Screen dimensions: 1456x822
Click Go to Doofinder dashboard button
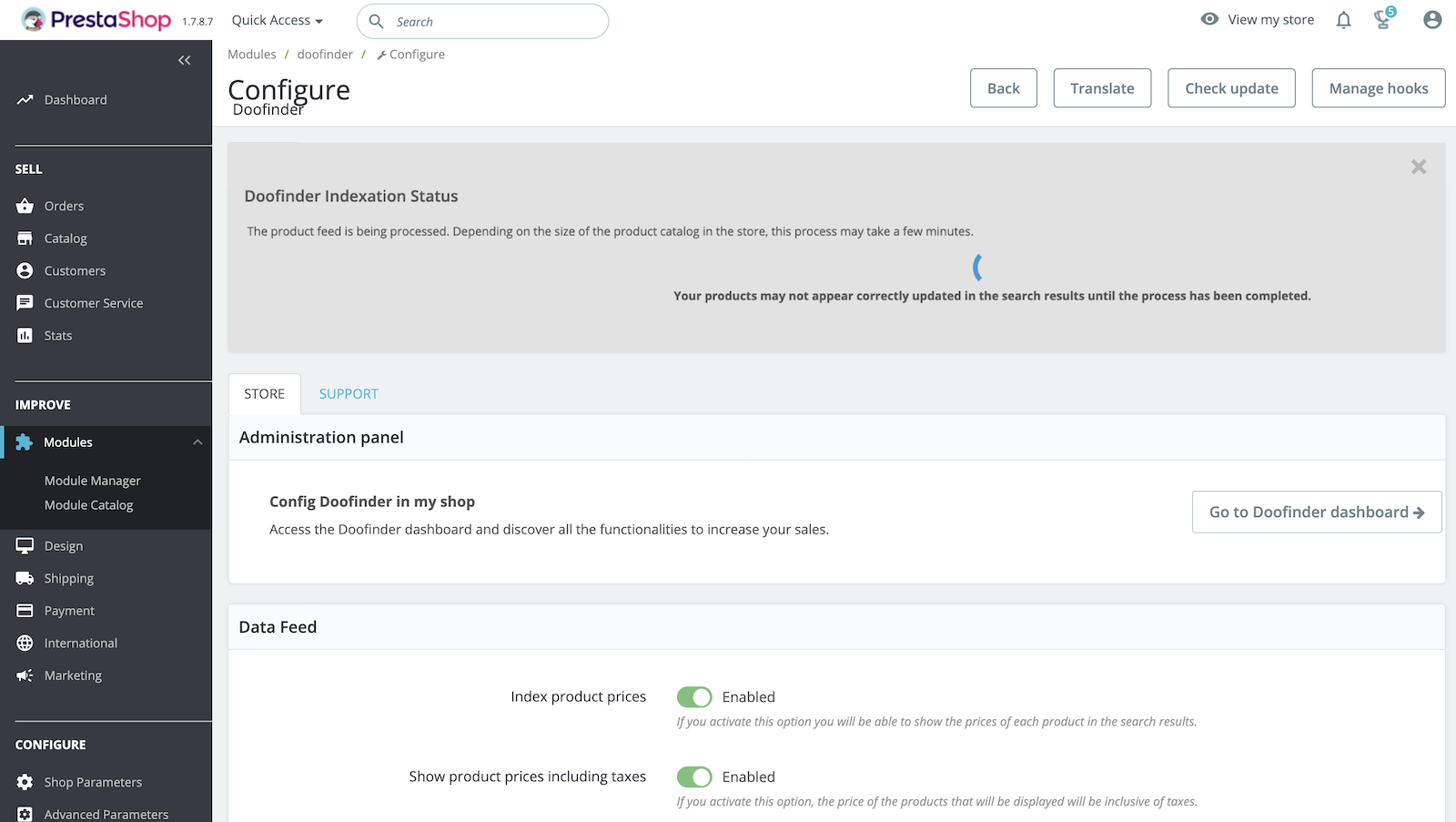1317,512
